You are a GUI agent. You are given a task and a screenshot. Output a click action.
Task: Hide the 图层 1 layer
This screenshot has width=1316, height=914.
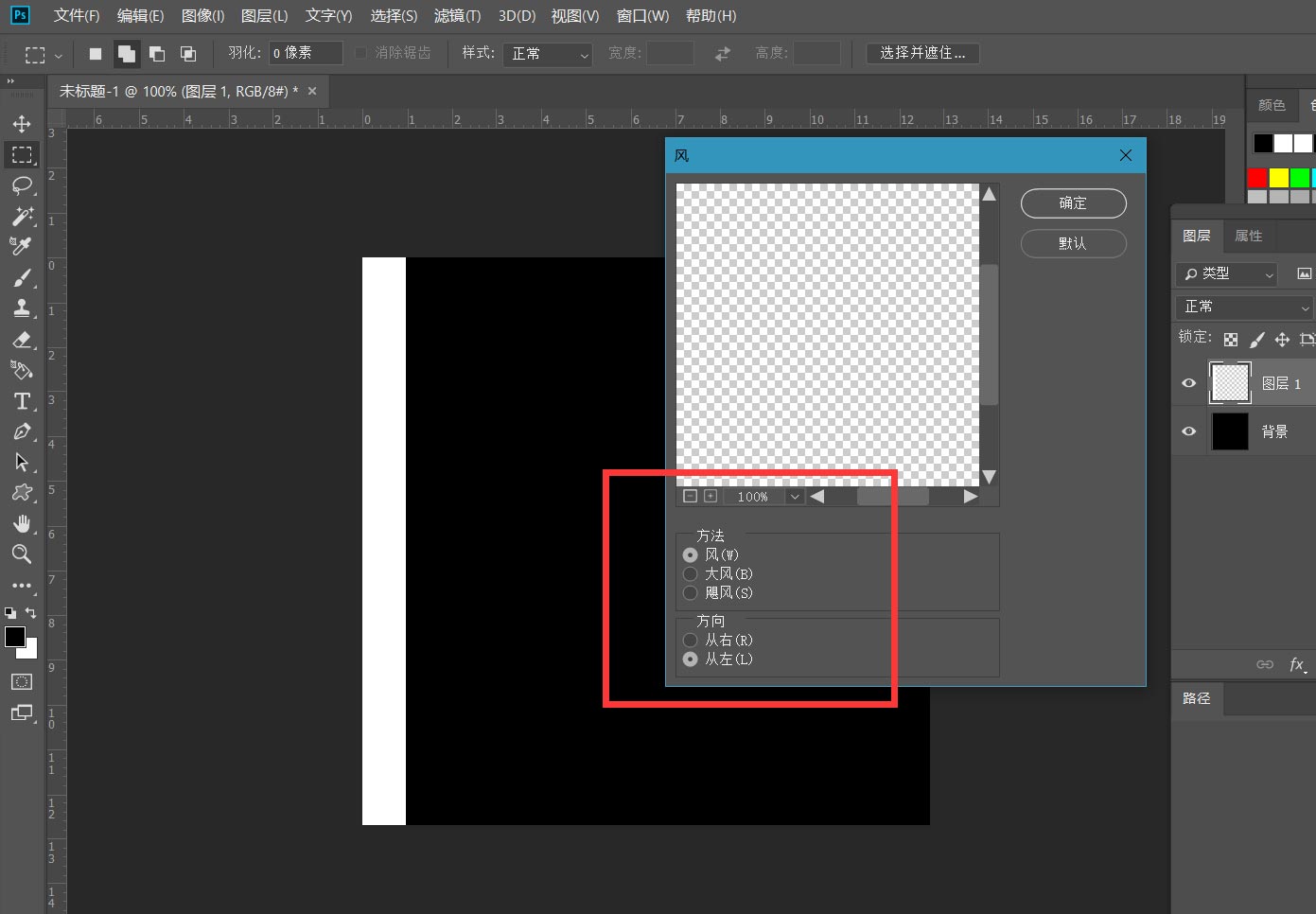point(1189,383)
